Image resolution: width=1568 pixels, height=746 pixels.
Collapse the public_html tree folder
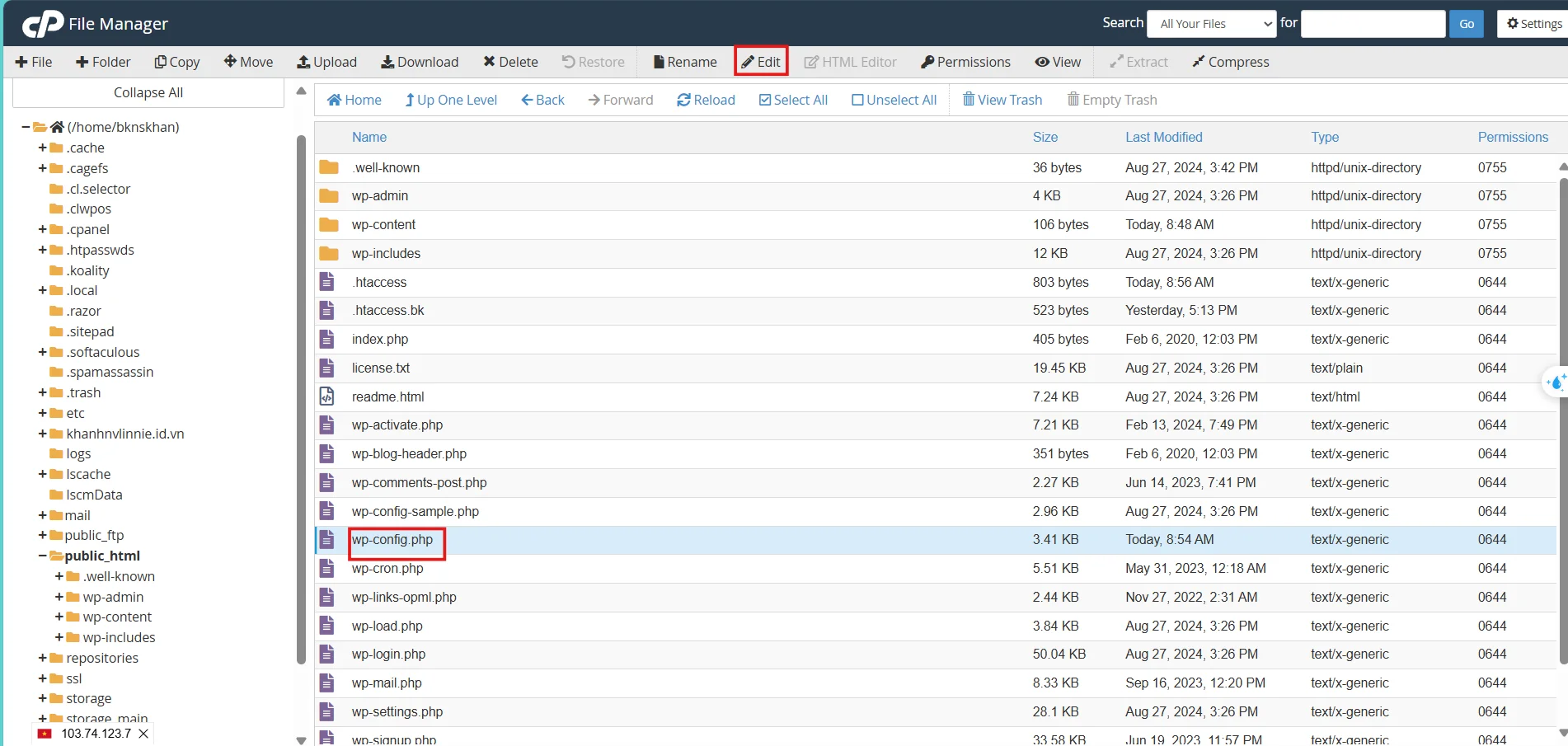tap(42, 556)
